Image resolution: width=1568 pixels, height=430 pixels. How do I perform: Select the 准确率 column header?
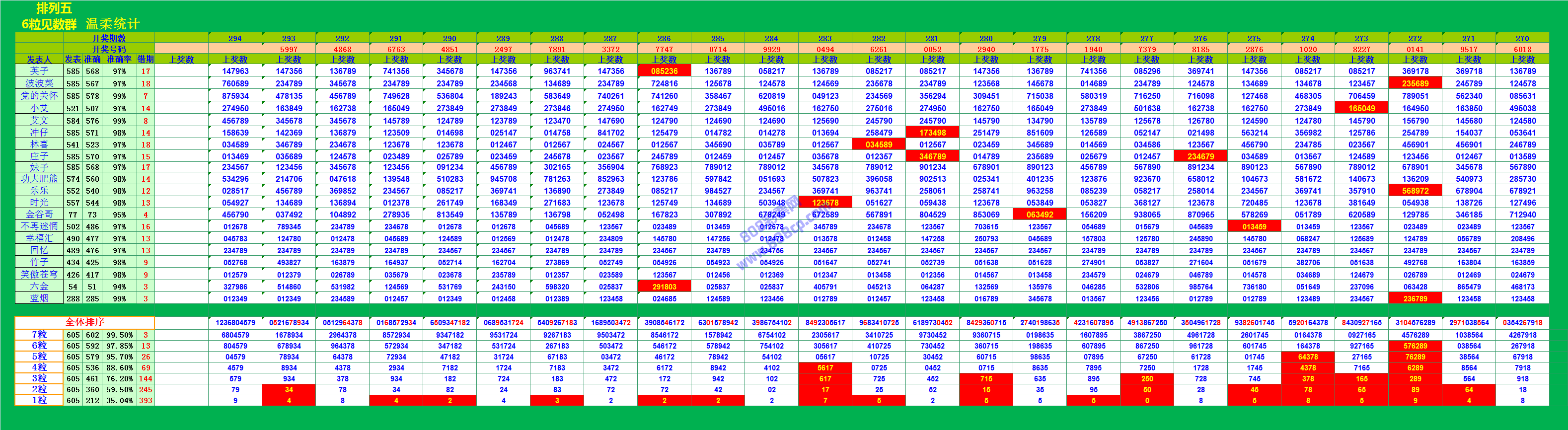(x=119, y=60)
